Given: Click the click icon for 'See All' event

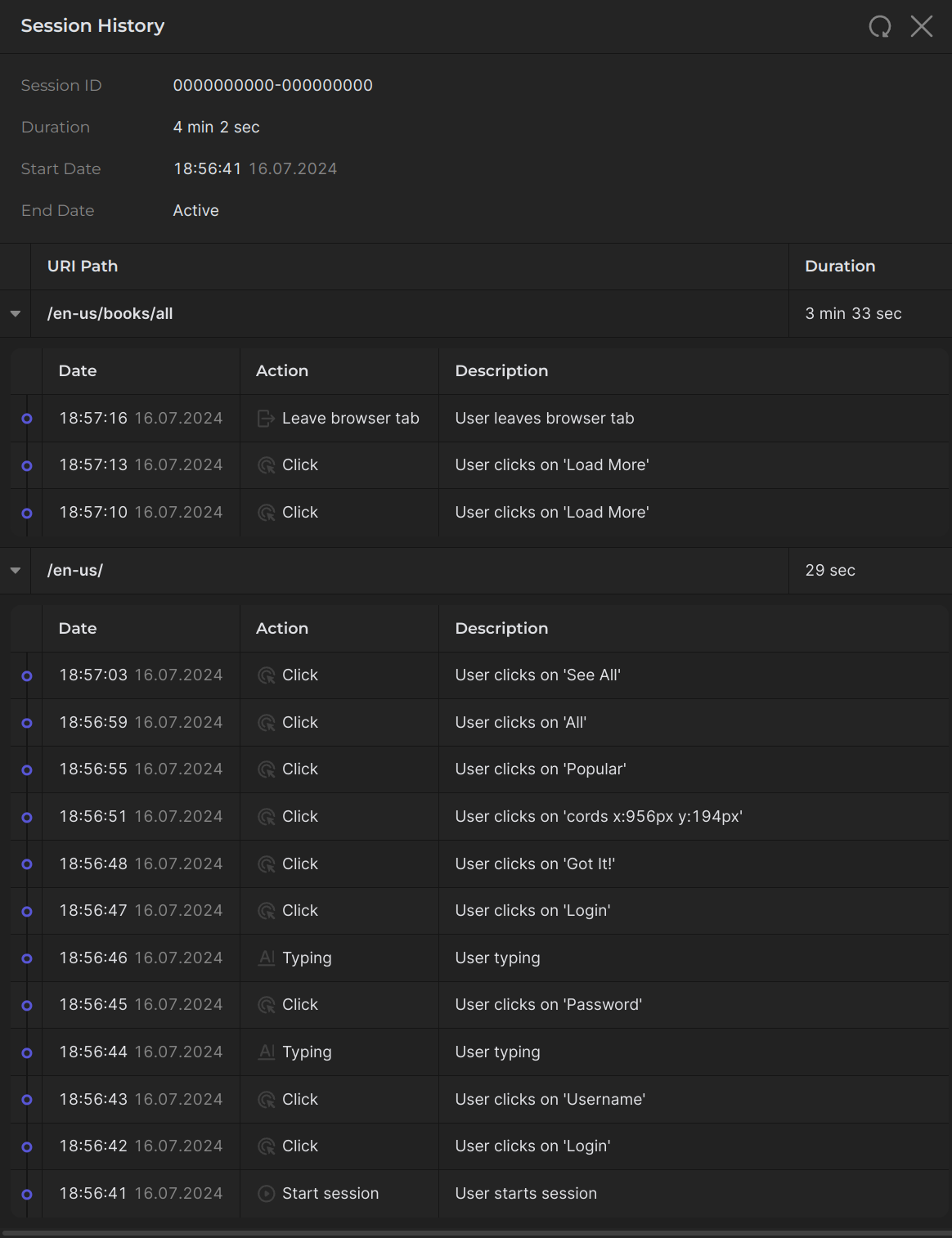Looking at the screenshot, I should [x=266, y=675].
